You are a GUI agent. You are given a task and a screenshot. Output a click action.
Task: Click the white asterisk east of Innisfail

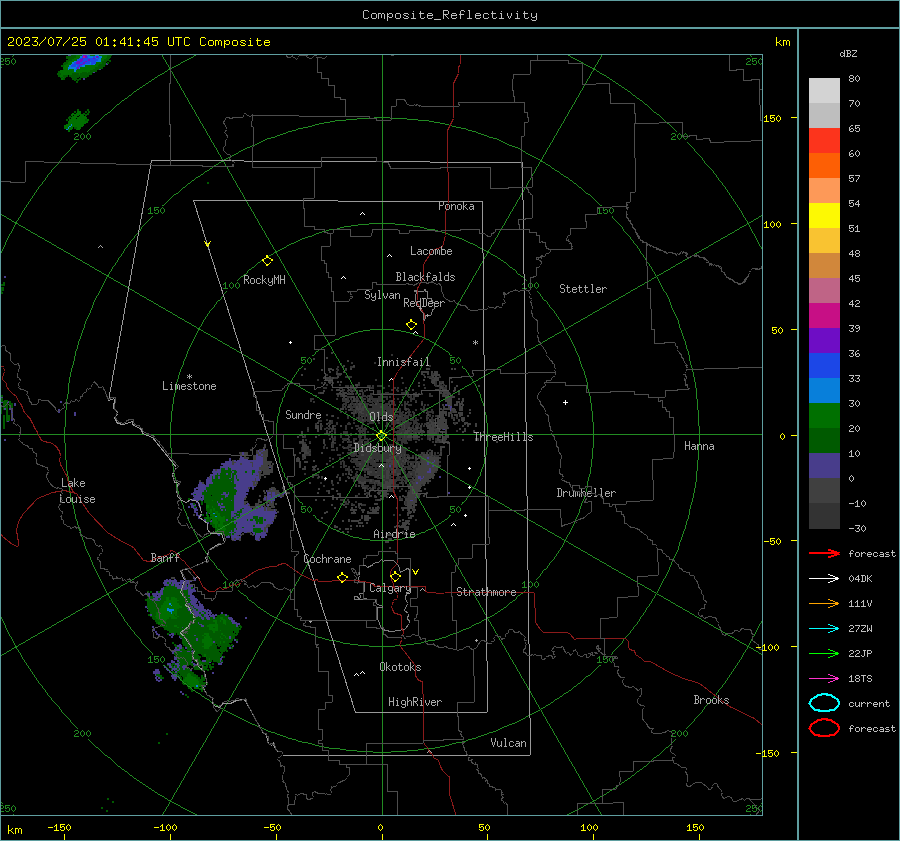pos(475,343)
